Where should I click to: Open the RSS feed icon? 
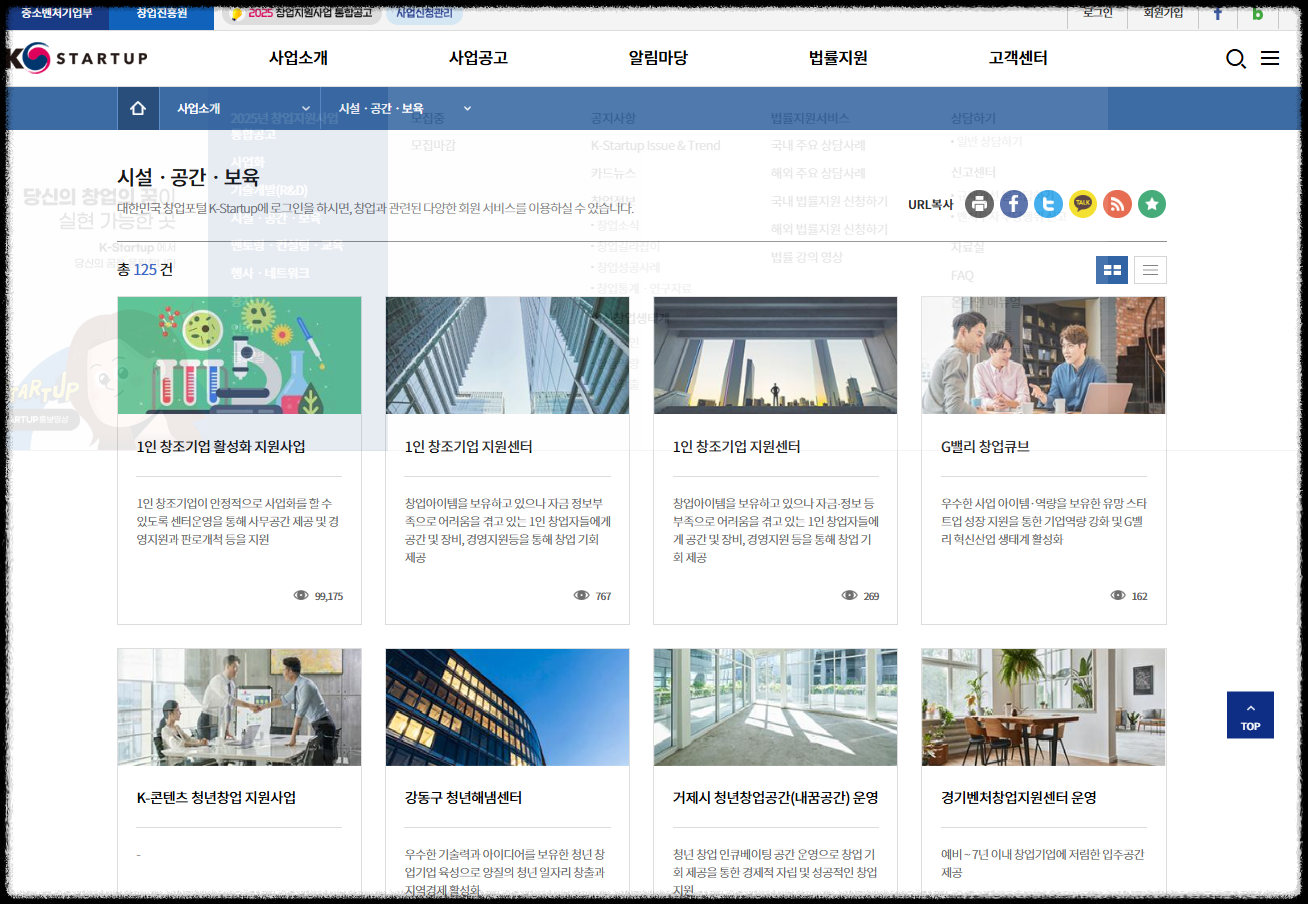pyautogui.click(x=1117, y=204)
